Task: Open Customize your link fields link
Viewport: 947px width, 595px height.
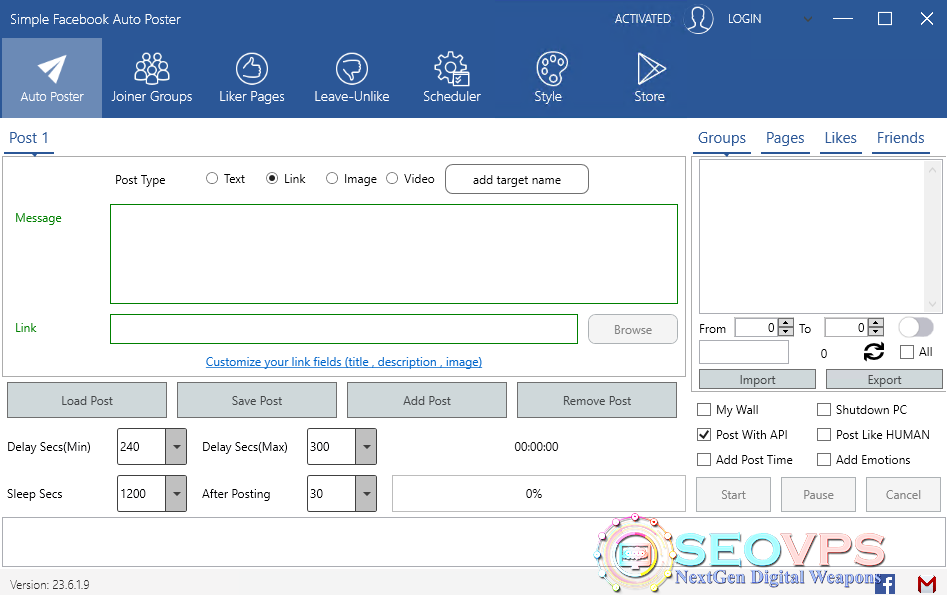Action: point(344,362)
